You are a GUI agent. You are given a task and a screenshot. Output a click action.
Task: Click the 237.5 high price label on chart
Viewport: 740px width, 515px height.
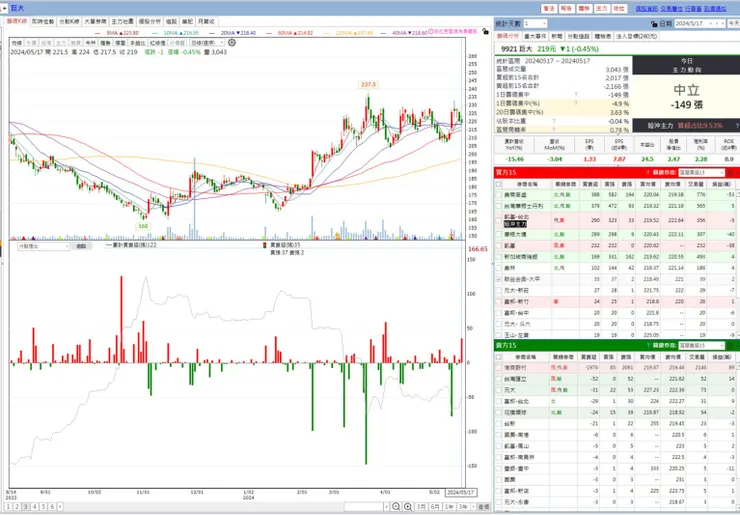coord(367,84)
